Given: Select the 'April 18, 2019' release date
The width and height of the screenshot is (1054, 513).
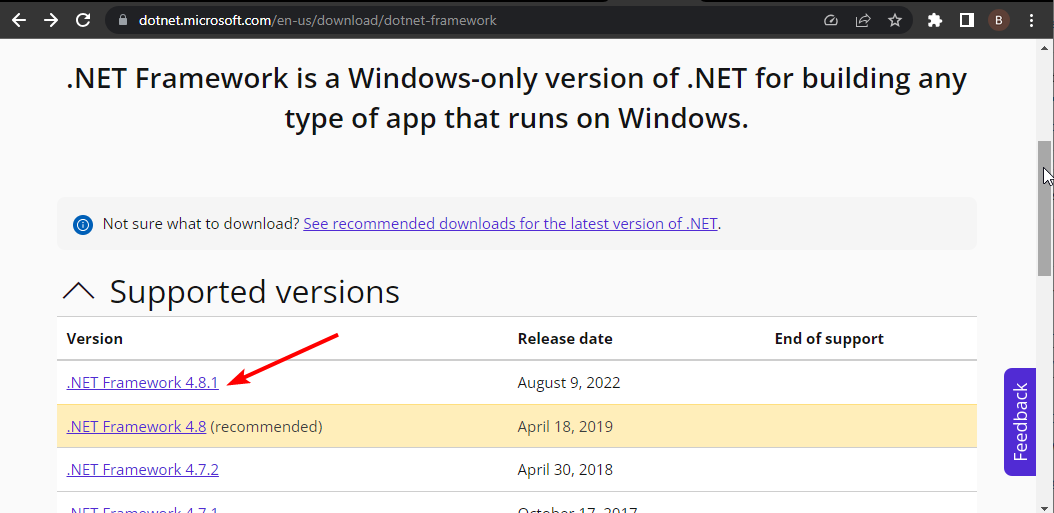Looking at the screenshot, I should coord(565,426).
